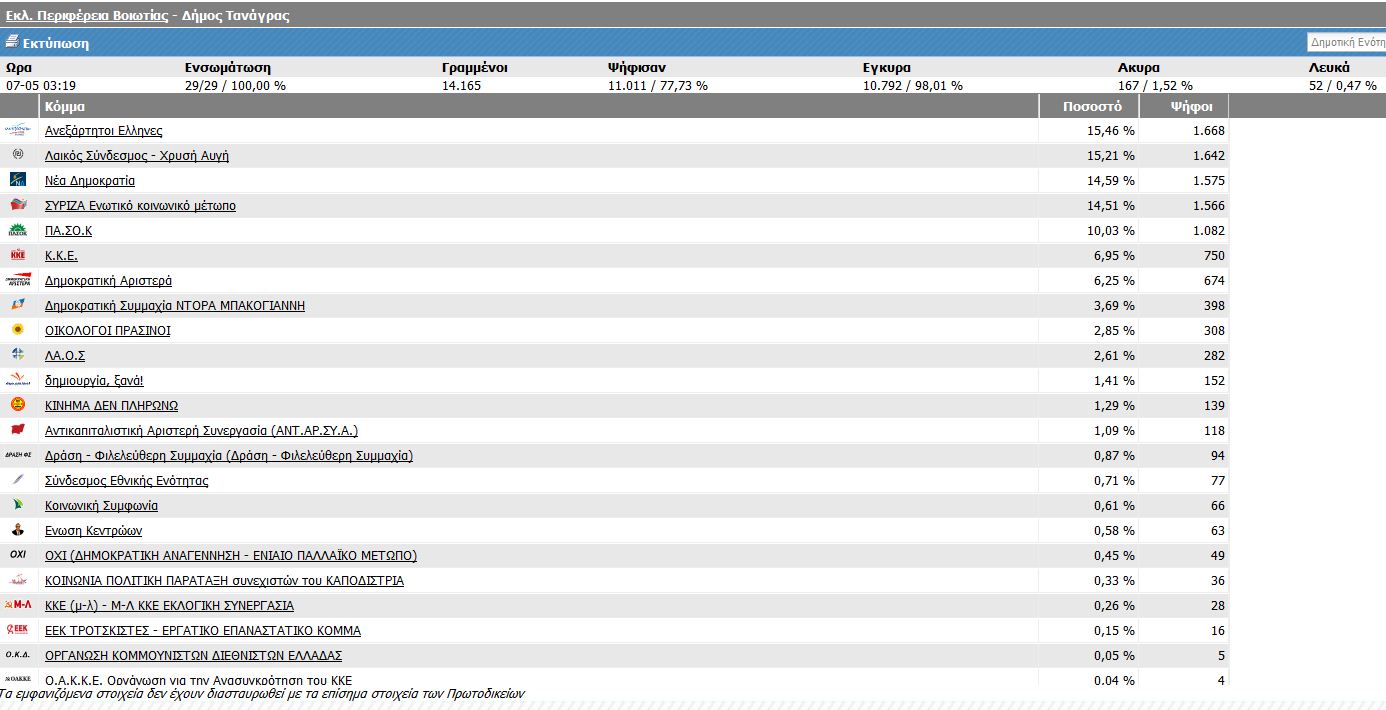Viewport: 1386px width, 710px height.
Task: Open the Δημοκρατική Αριστερά link
Action: pos(109,281)
